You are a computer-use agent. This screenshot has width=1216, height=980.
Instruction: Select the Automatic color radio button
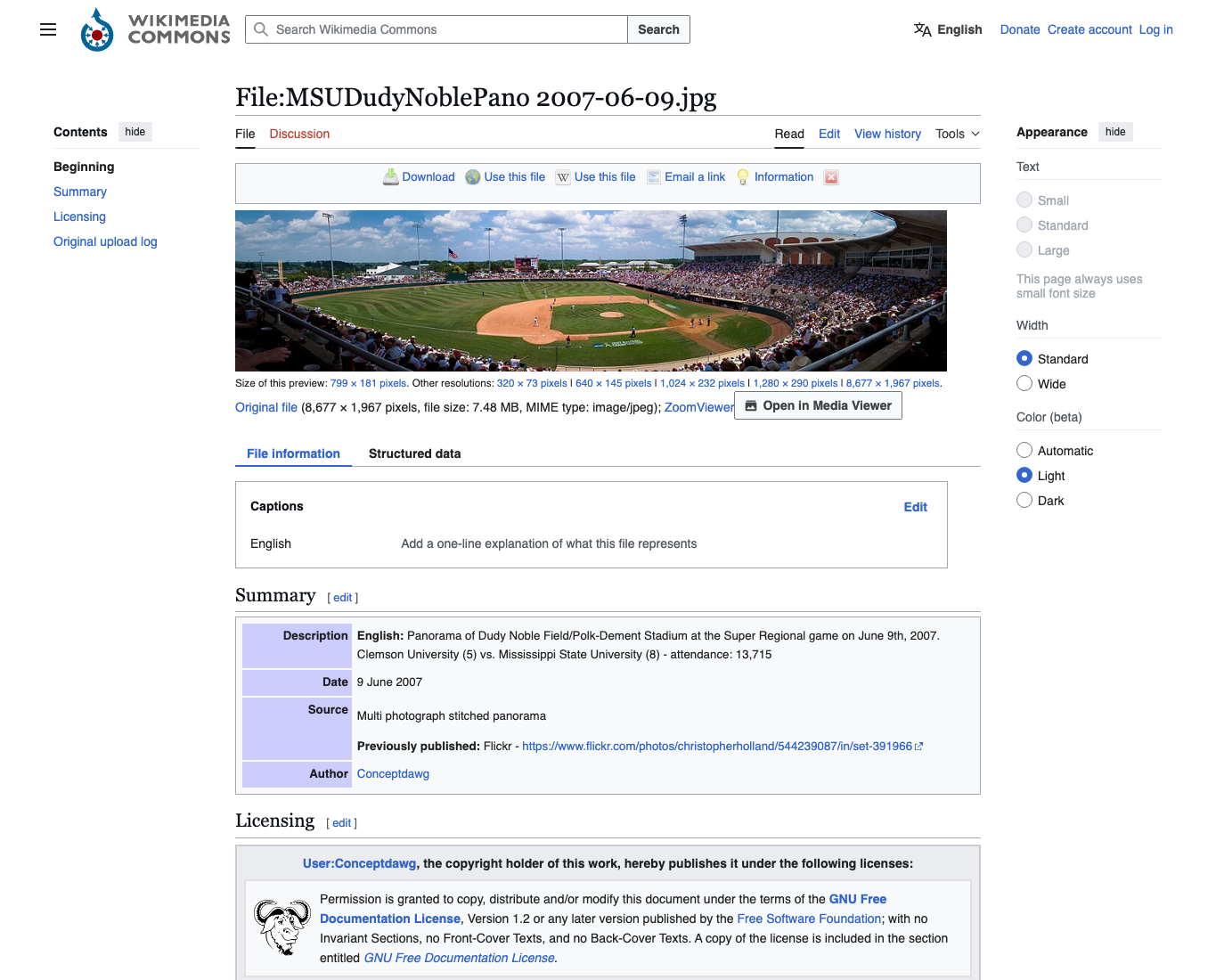pyautogui.click(x=1024, y=450)
